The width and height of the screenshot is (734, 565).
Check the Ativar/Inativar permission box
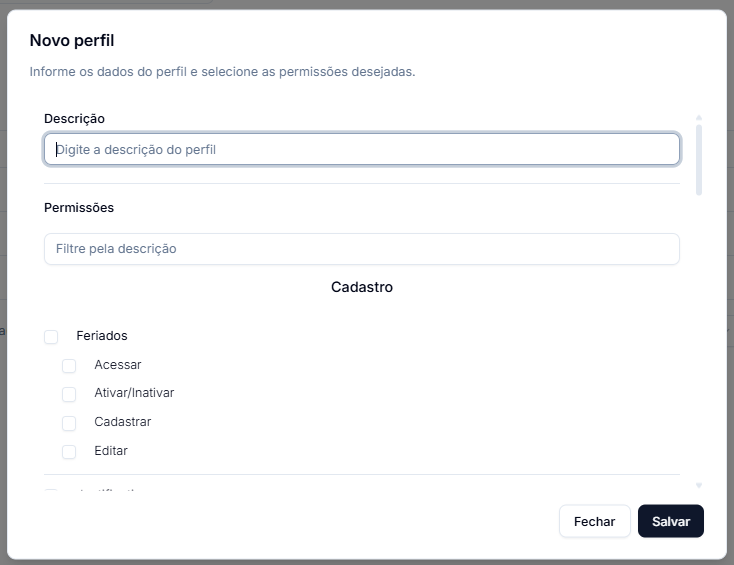69,394
